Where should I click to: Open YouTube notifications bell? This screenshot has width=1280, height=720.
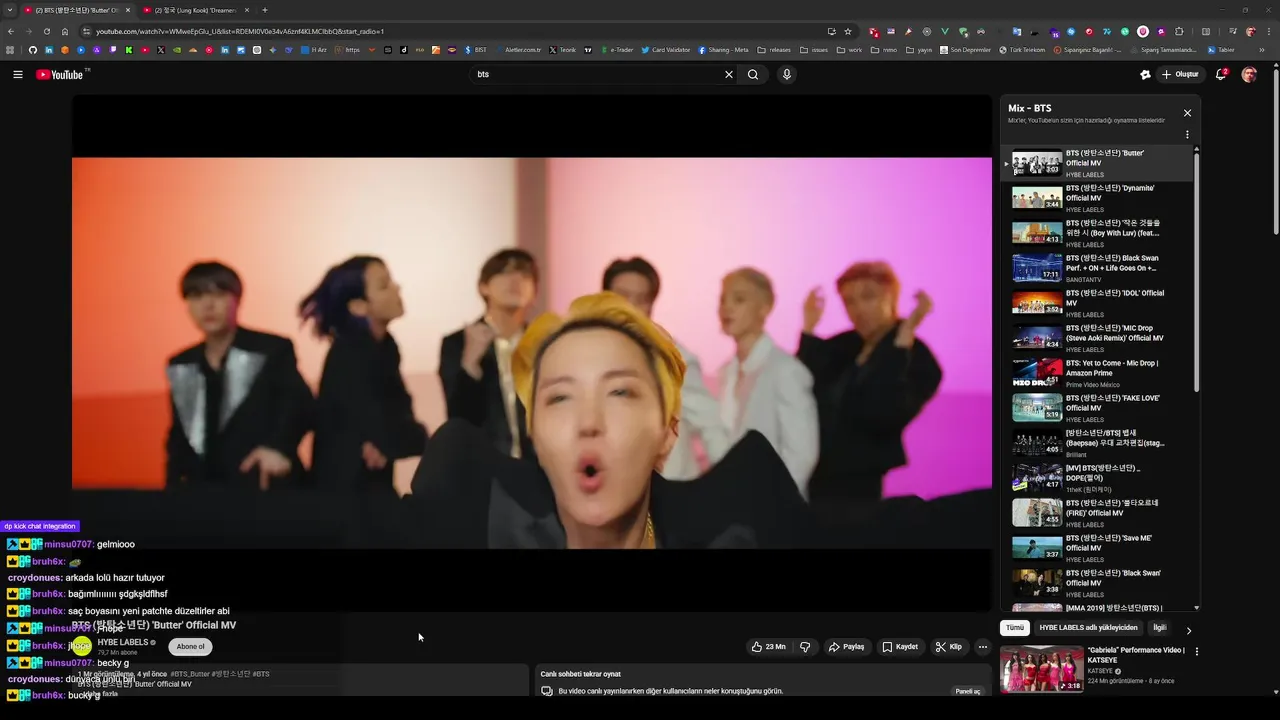(x=1222, y=74)
